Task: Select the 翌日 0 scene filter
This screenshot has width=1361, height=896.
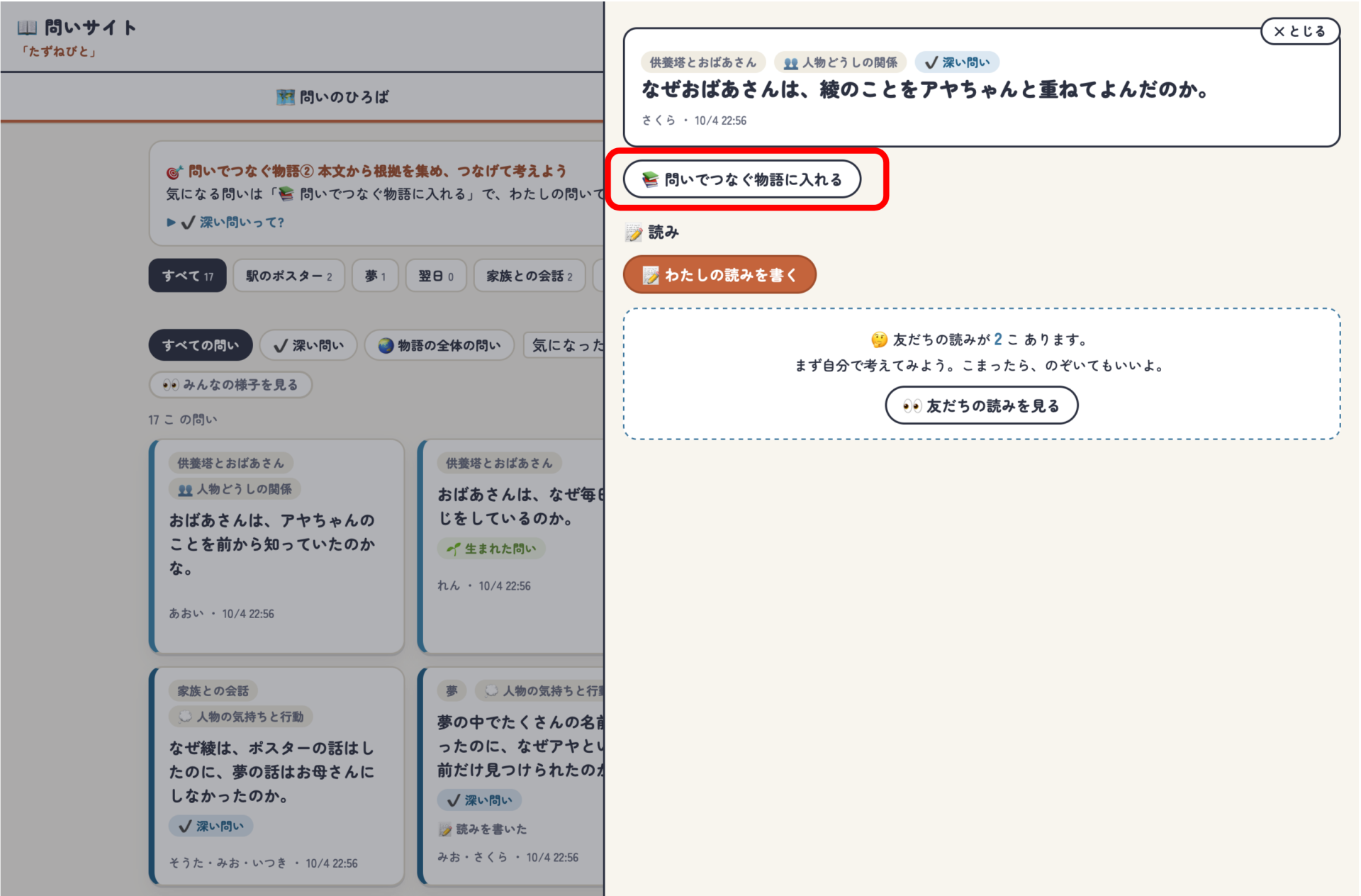Action: 436,276
